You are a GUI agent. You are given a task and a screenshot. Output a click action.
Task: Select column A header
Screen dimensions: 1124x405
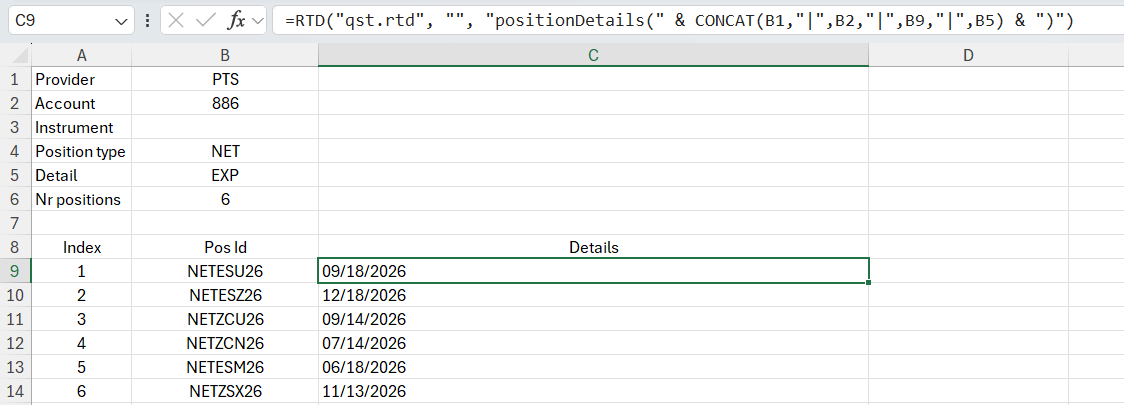coord(82,55)
